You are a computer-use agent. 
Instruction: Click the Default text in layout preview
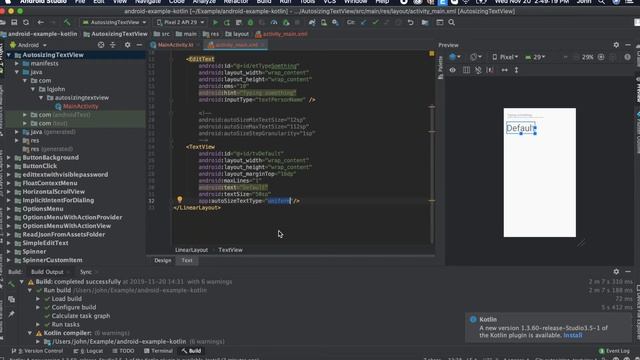520,128
